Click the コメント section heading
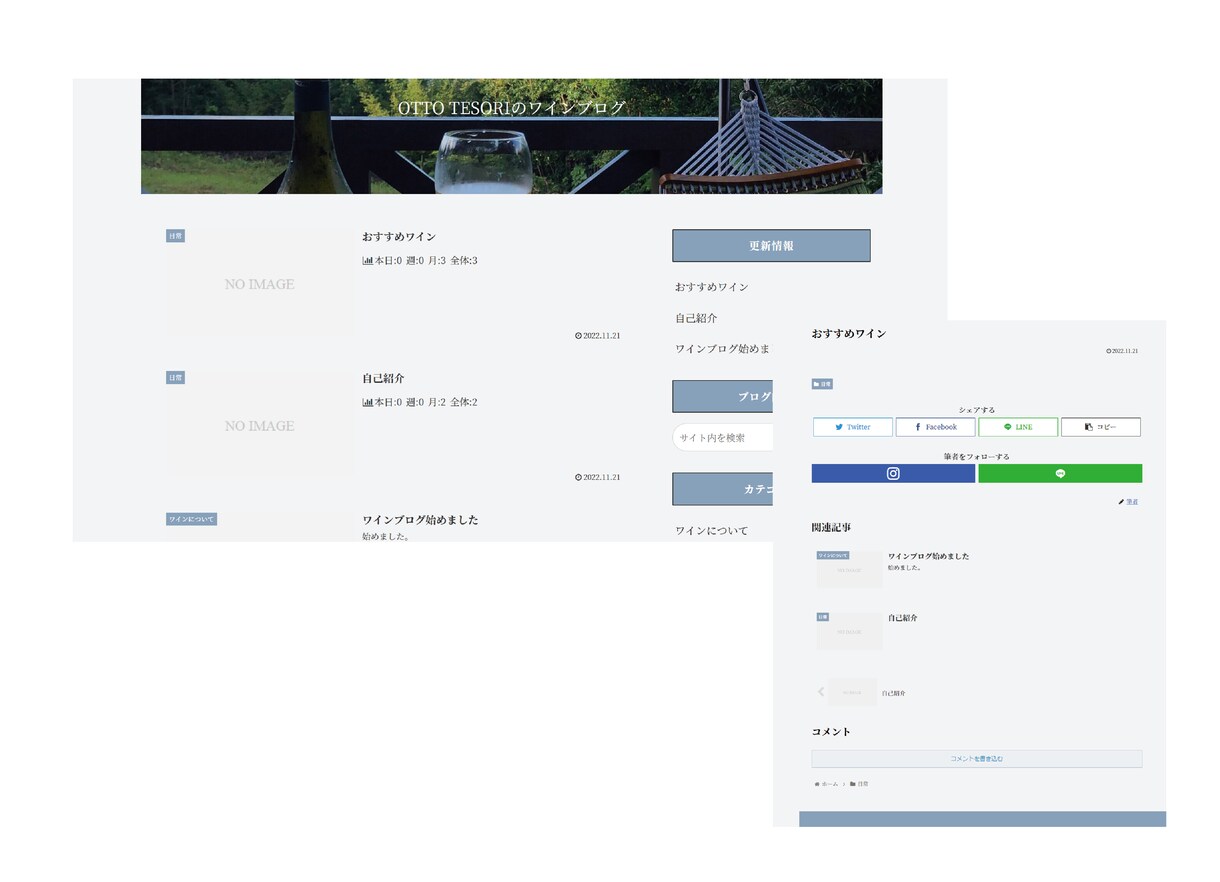 tap(831, 732)
